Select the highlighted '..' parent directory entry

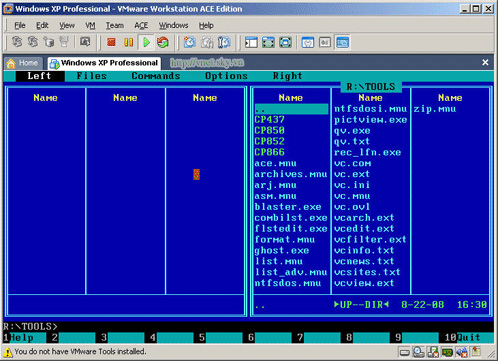(291, 109)
